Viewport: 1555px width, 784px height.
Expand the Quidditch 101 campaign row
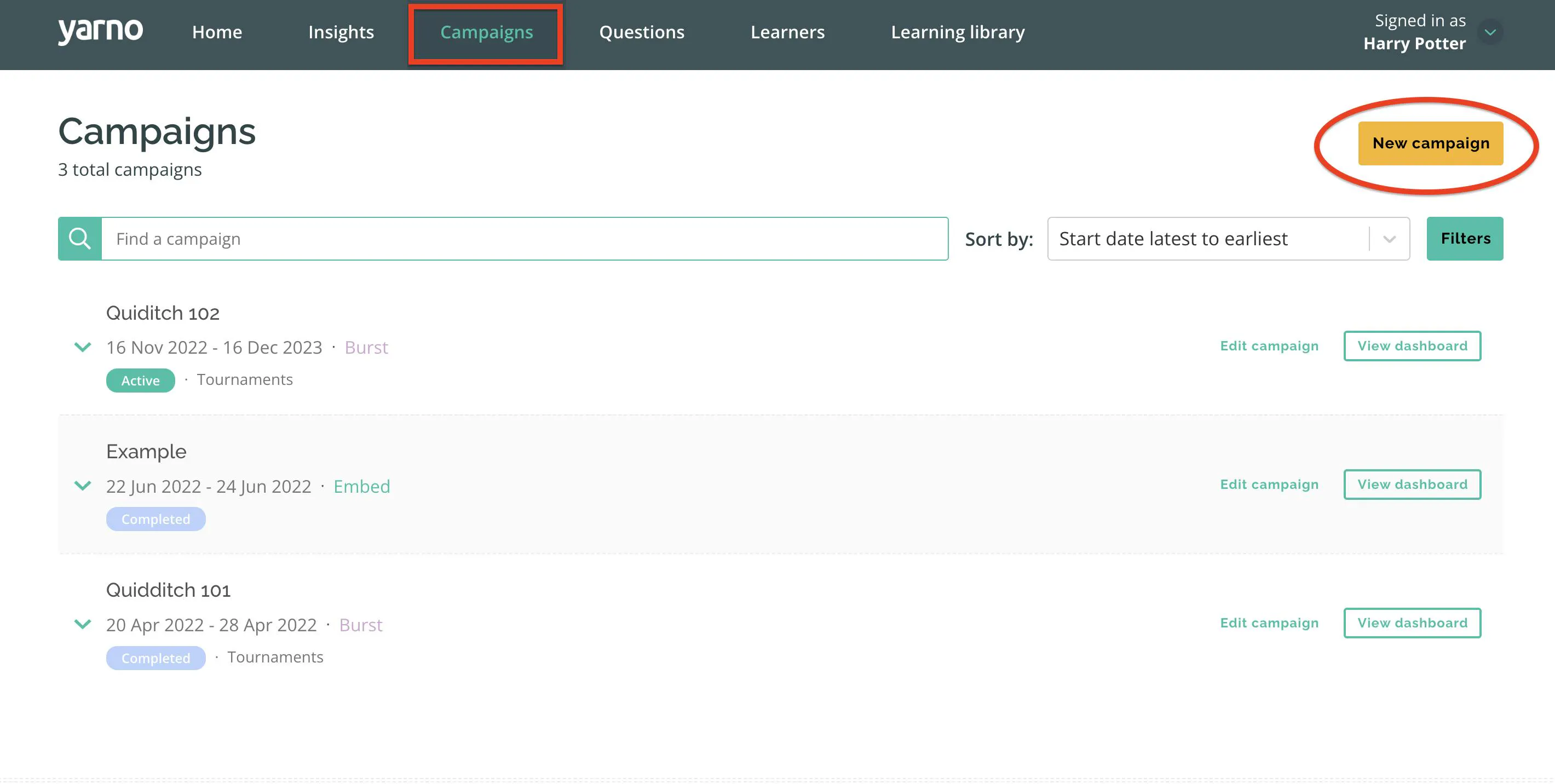pos(83,624)
